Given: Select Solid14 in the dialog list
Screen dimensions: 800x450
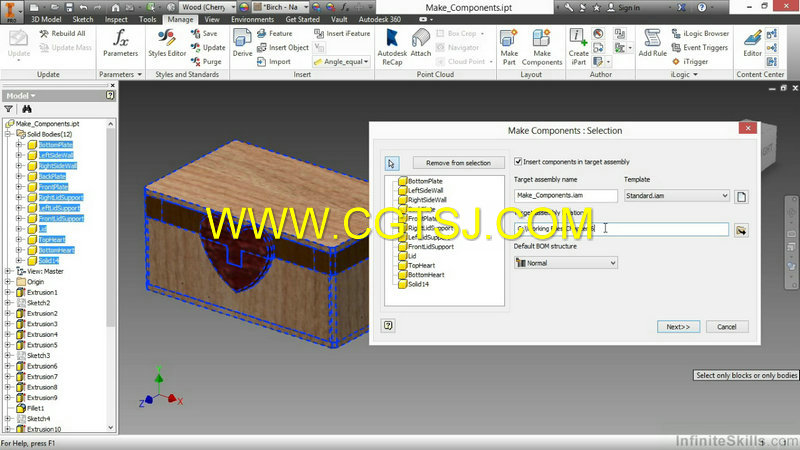Looking at the screenshot, I should click(x=418, y=284).
